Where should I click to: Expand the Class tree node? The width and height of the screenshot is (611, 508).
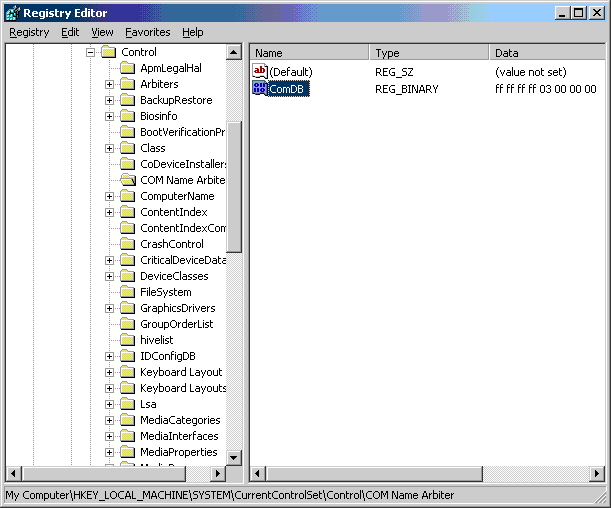click(x=109, y=148)
